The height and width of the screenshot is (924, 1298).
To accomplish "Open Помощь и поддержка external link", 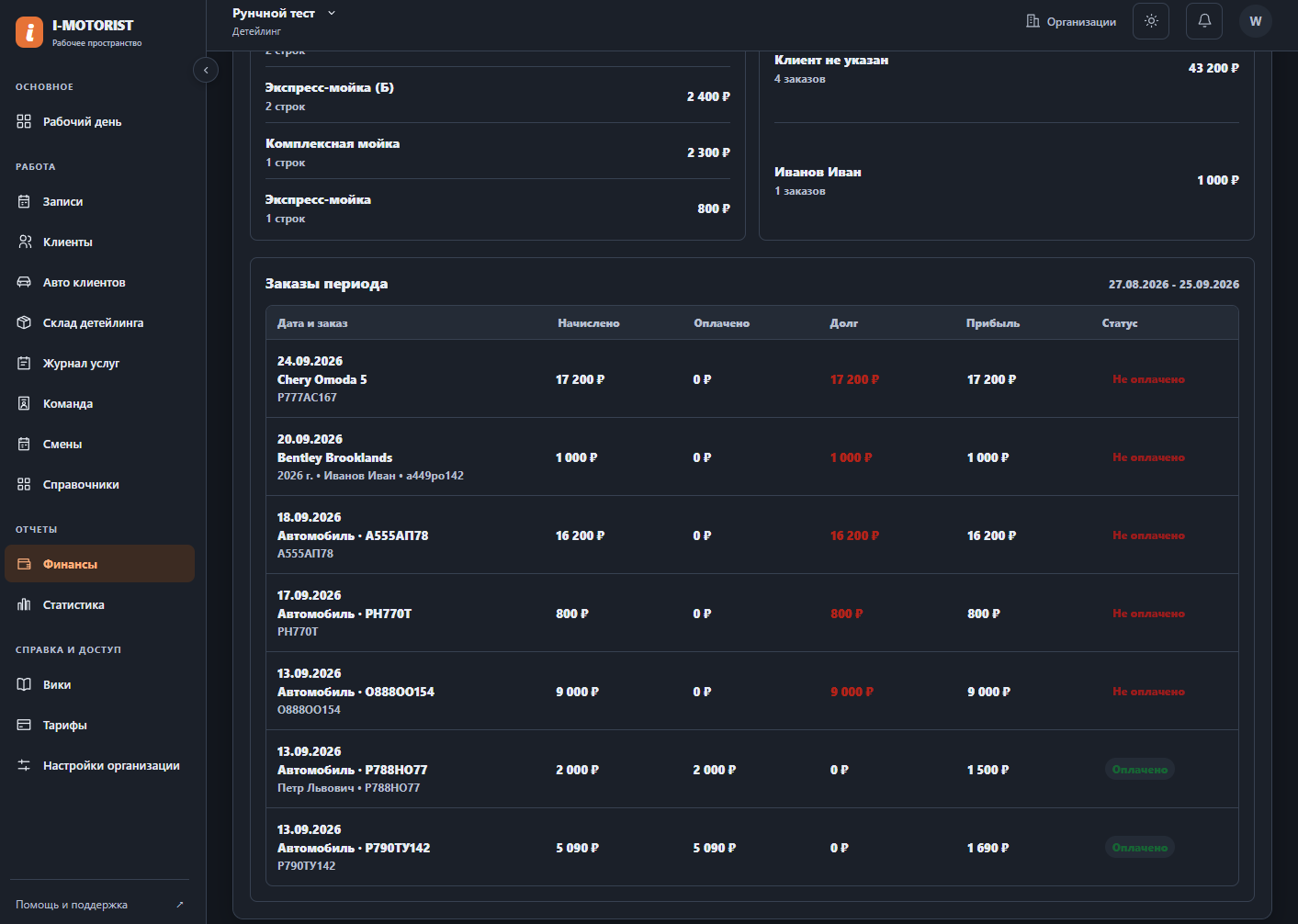I will pos(99,905).
